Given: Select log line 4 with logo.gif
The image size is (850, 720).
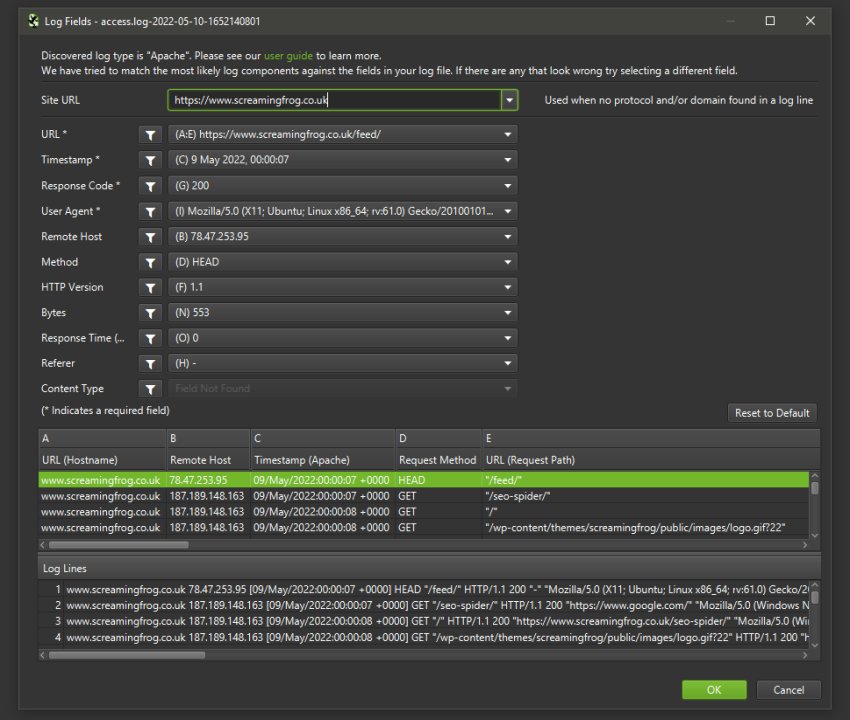Looking at the screenshot, I should (x=424, y=638).
